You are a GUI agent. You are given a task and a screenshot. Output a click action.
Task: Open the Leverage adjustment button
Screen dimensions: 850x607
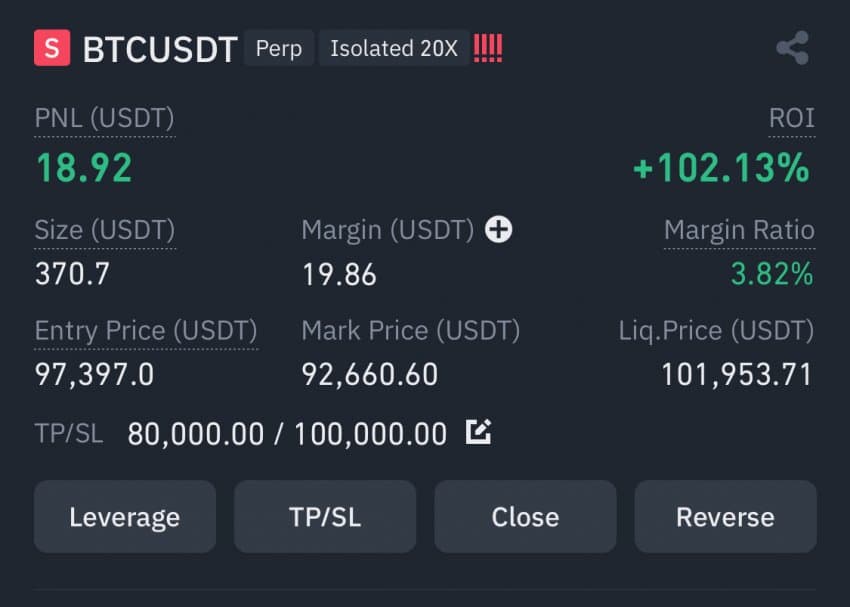point(125,516)
